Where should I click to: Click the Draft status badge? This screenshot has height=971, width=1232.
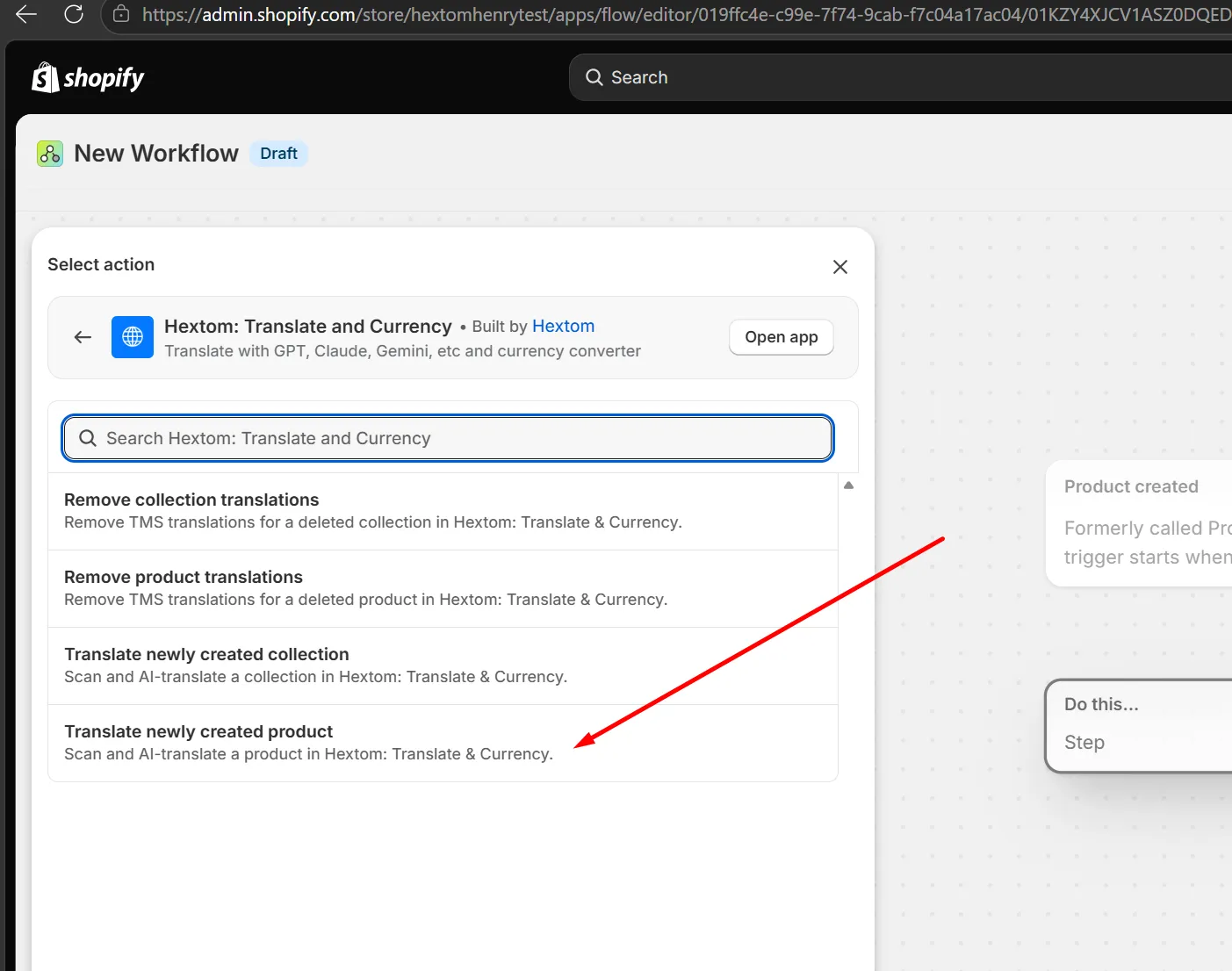(278, 154)
